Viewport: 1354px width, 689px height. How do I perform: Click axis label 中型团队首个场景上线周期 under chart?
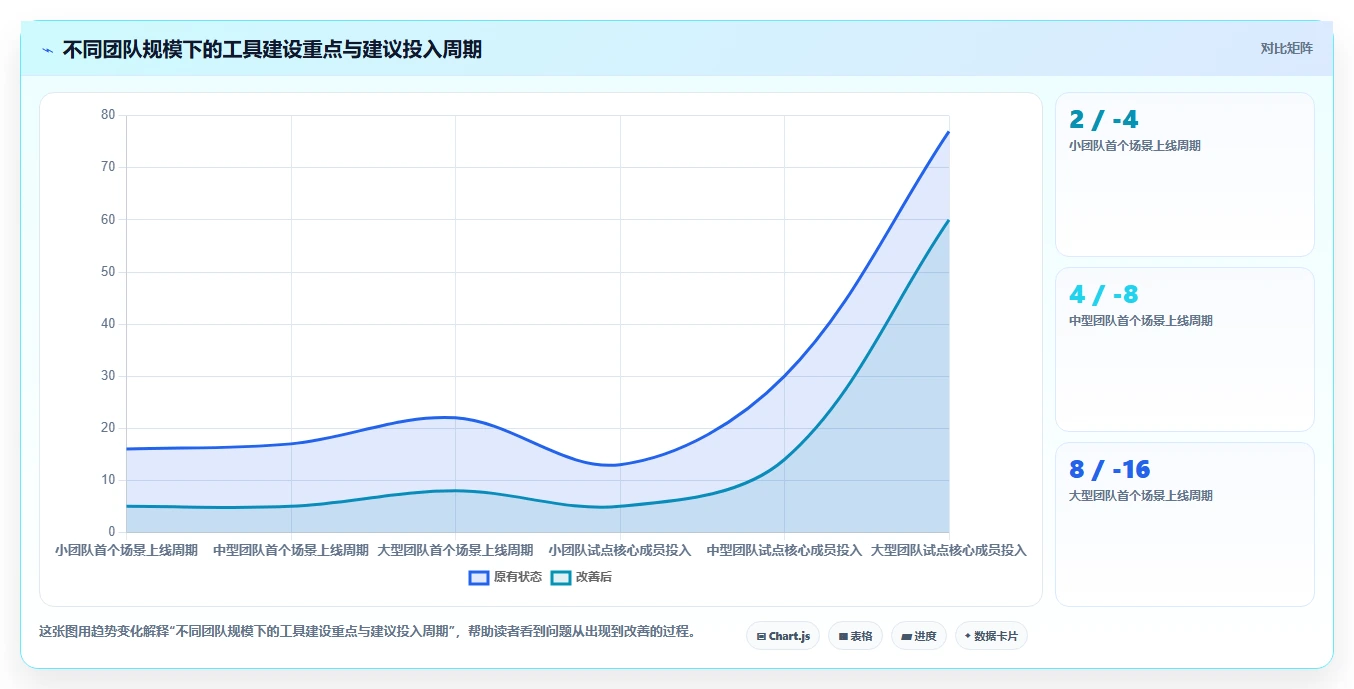(291, 550)
